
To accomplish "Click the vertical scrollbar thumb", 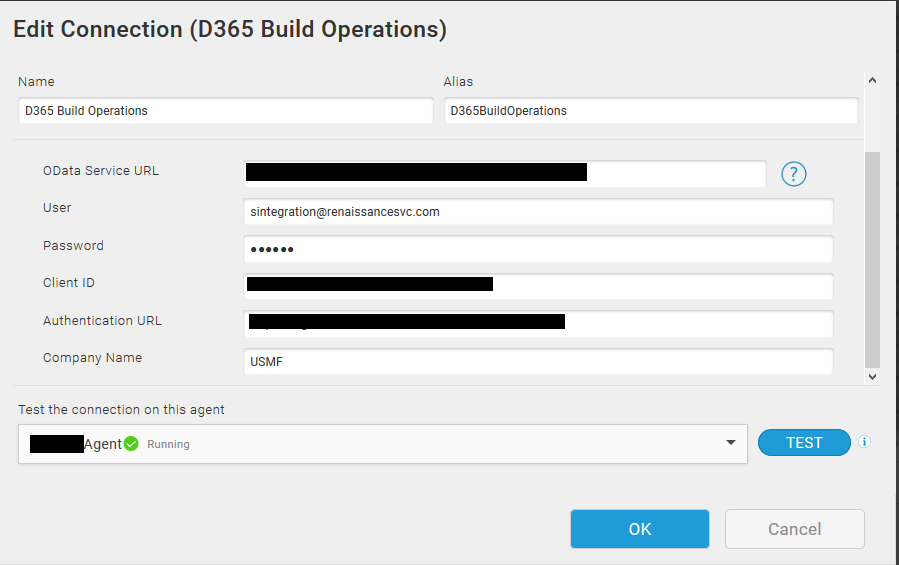I will click(x=872, y=259).
